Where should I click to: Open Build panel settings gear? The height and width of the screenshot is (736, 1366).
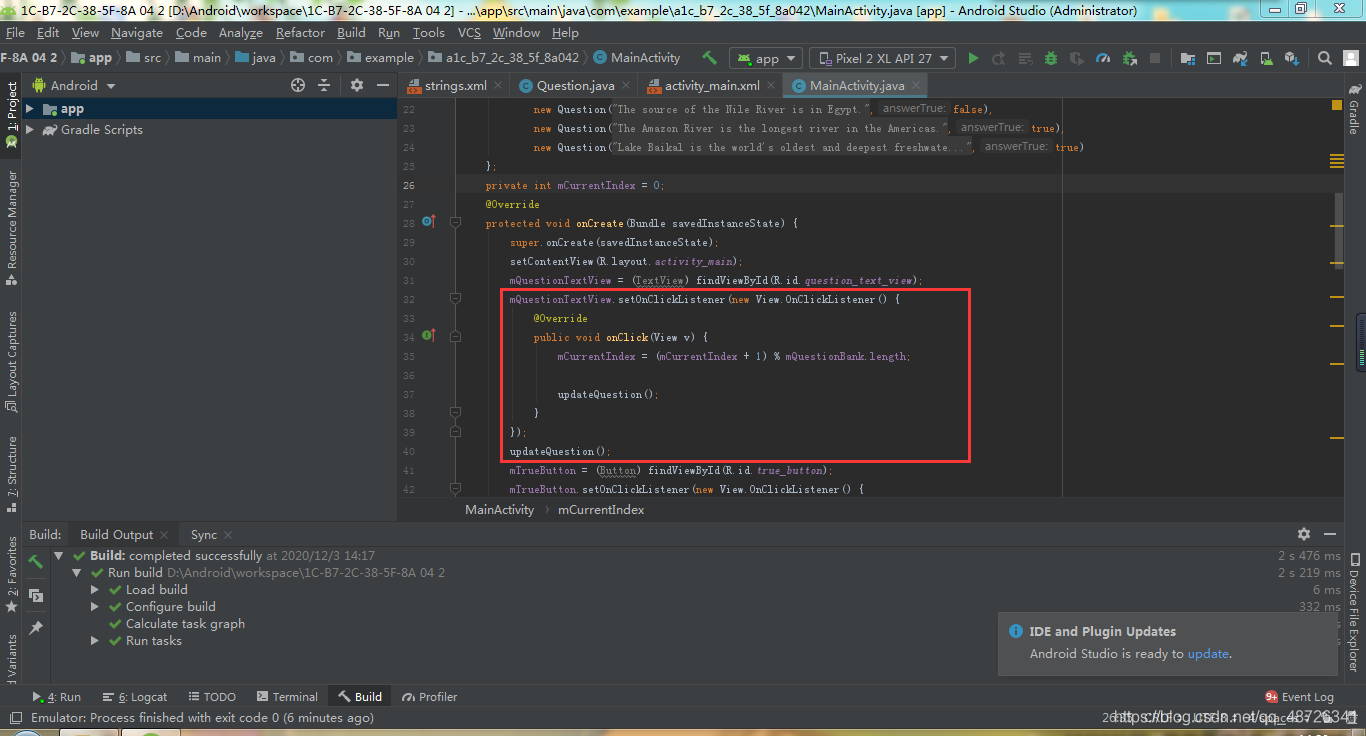tap(1304, 534)
